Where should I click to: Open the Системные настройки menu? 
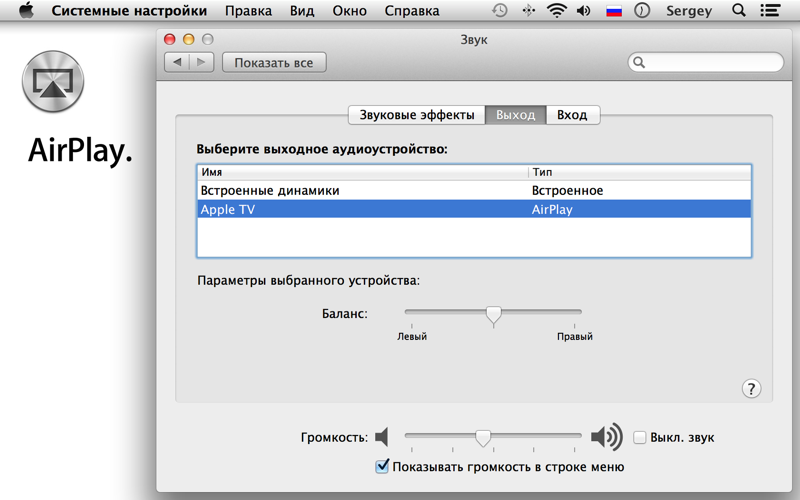pyautogui.click(x=129, y=11)
